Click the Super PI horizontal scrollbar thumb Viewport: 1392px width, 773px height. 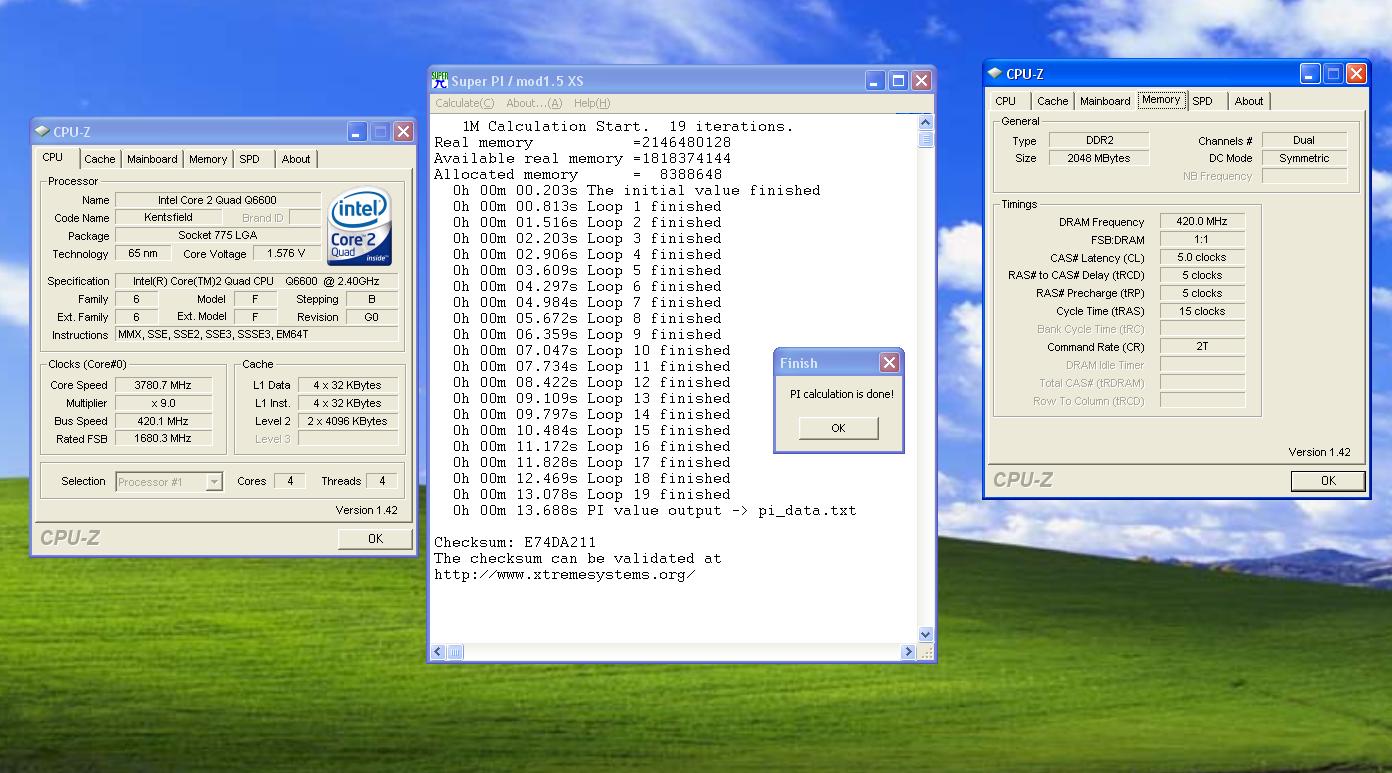click(x=455, y=652)
